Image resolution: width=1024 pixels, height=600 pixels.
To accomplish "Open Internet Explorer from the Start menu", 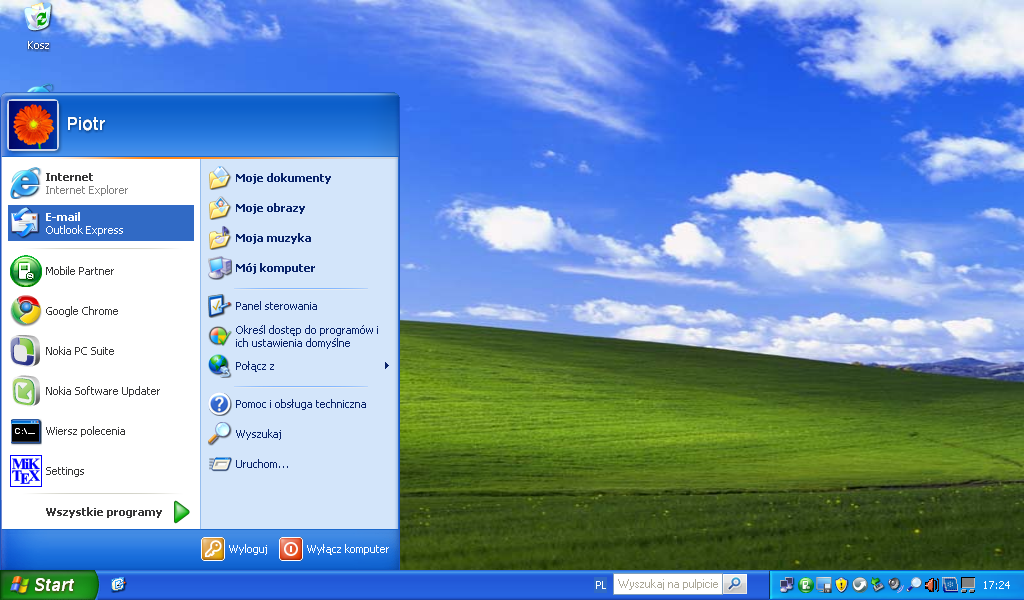I will click(x=101, y=183).
